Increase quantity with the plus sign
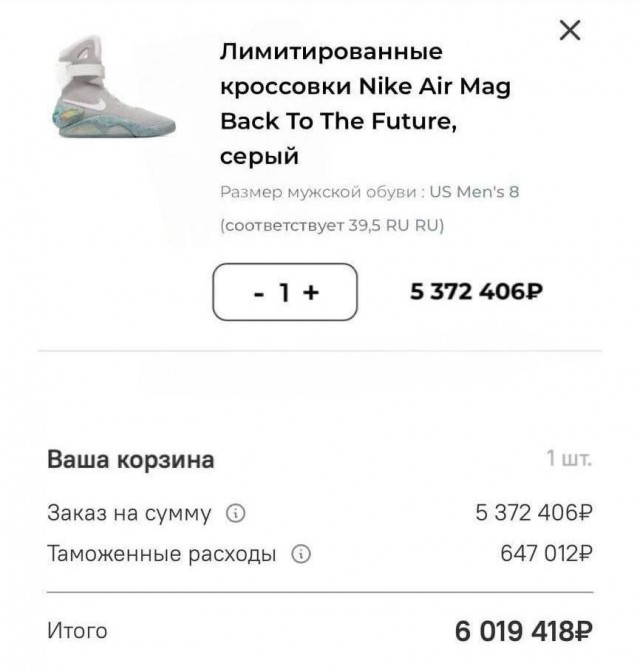Viewport: 640px width, 672px height. (x=312, y=293)
